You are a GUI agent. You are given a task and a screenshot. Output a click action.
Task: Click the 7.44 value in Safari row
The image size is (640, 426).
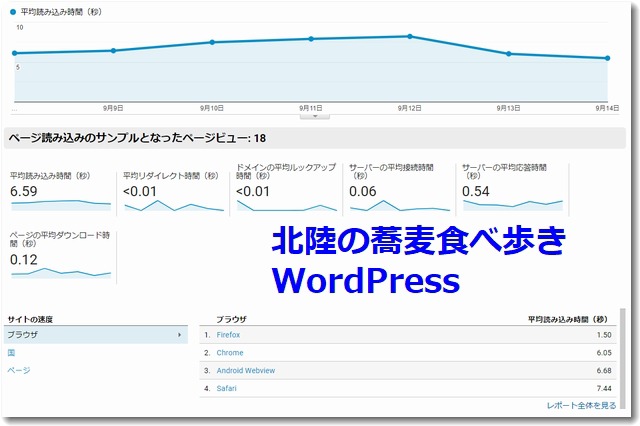tap(604, 388)
